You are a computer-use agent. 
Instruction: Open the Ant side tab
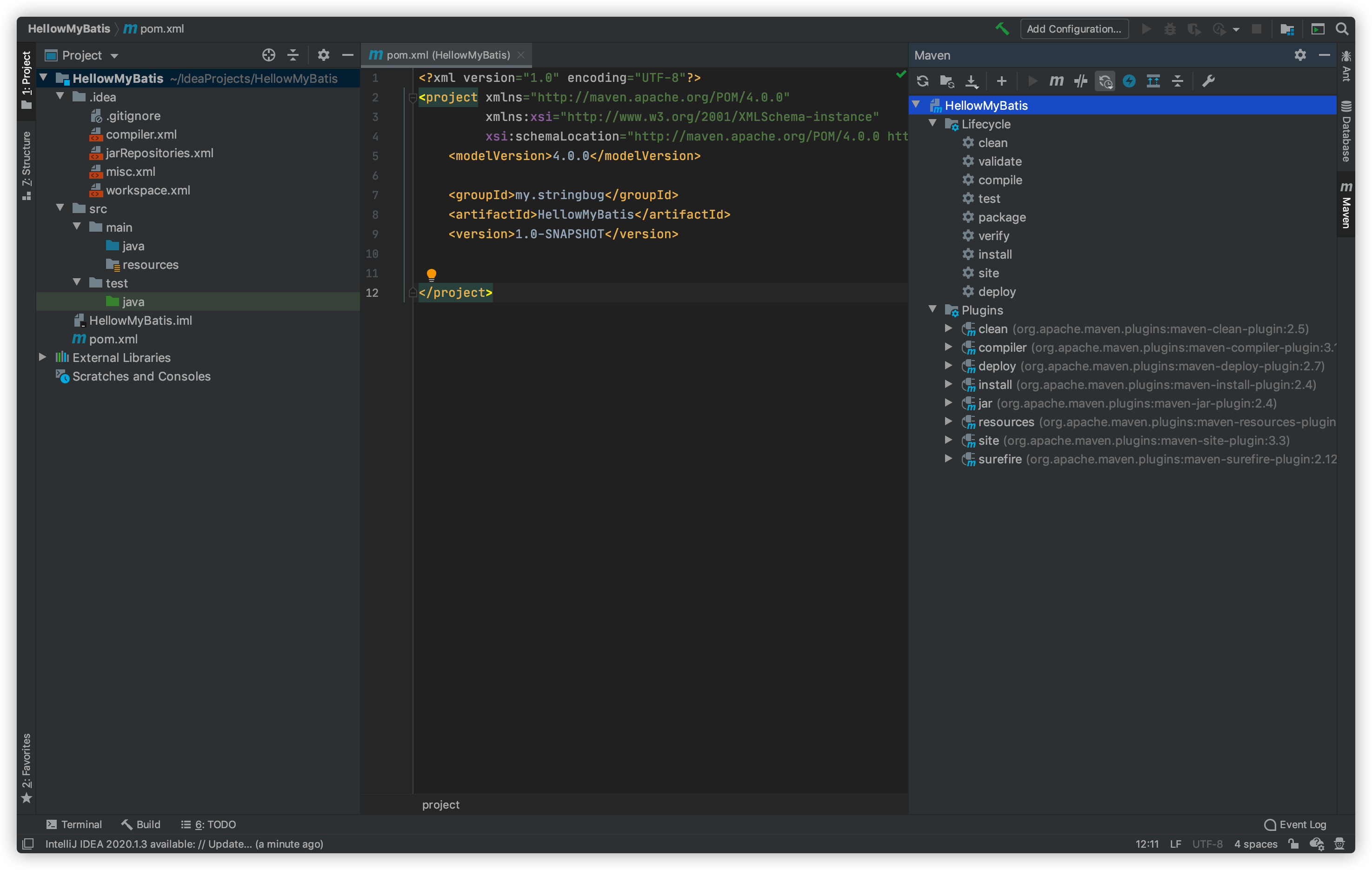[x=1346, y=66]
